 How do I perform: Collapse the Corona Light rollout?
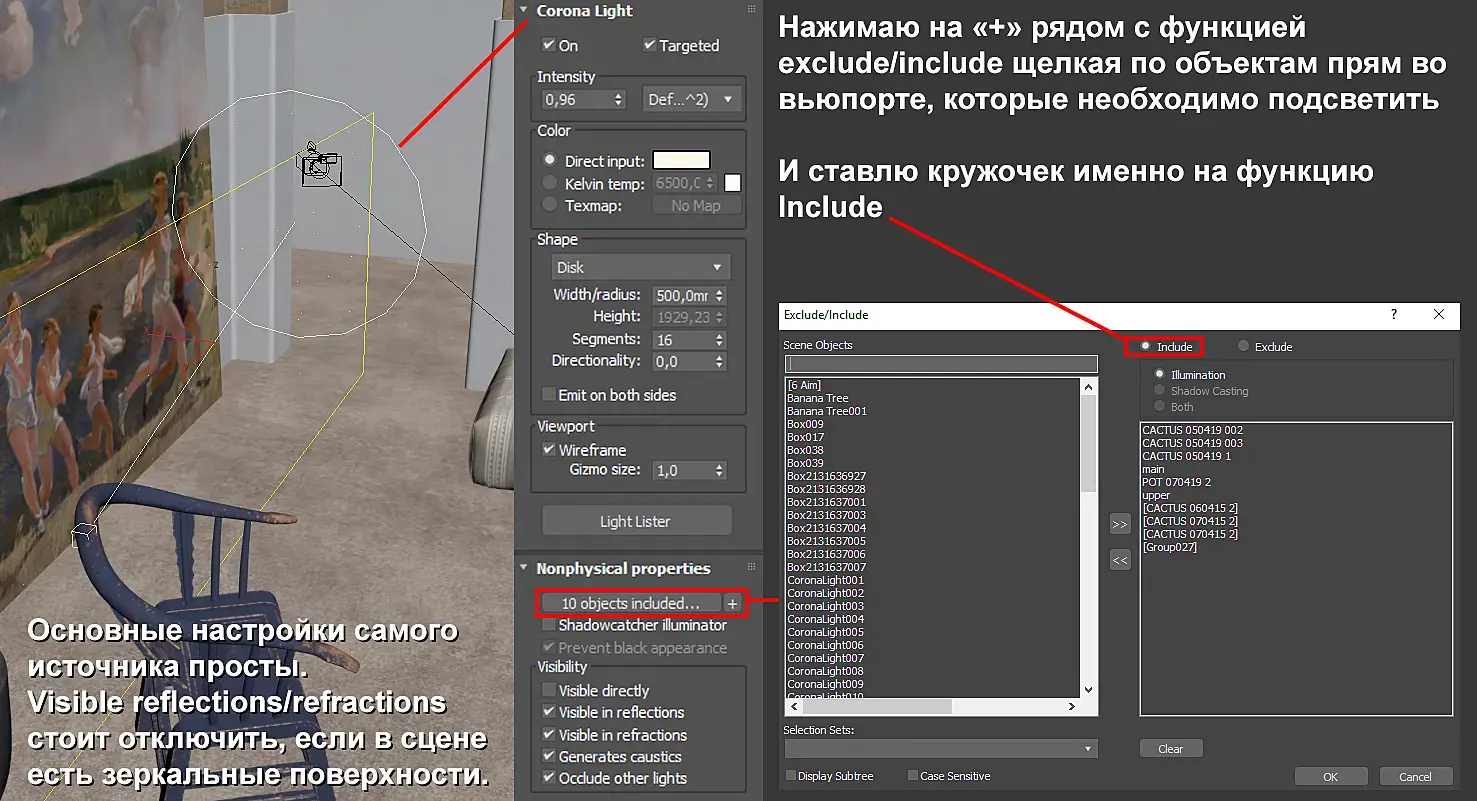[x=524, y=11]
